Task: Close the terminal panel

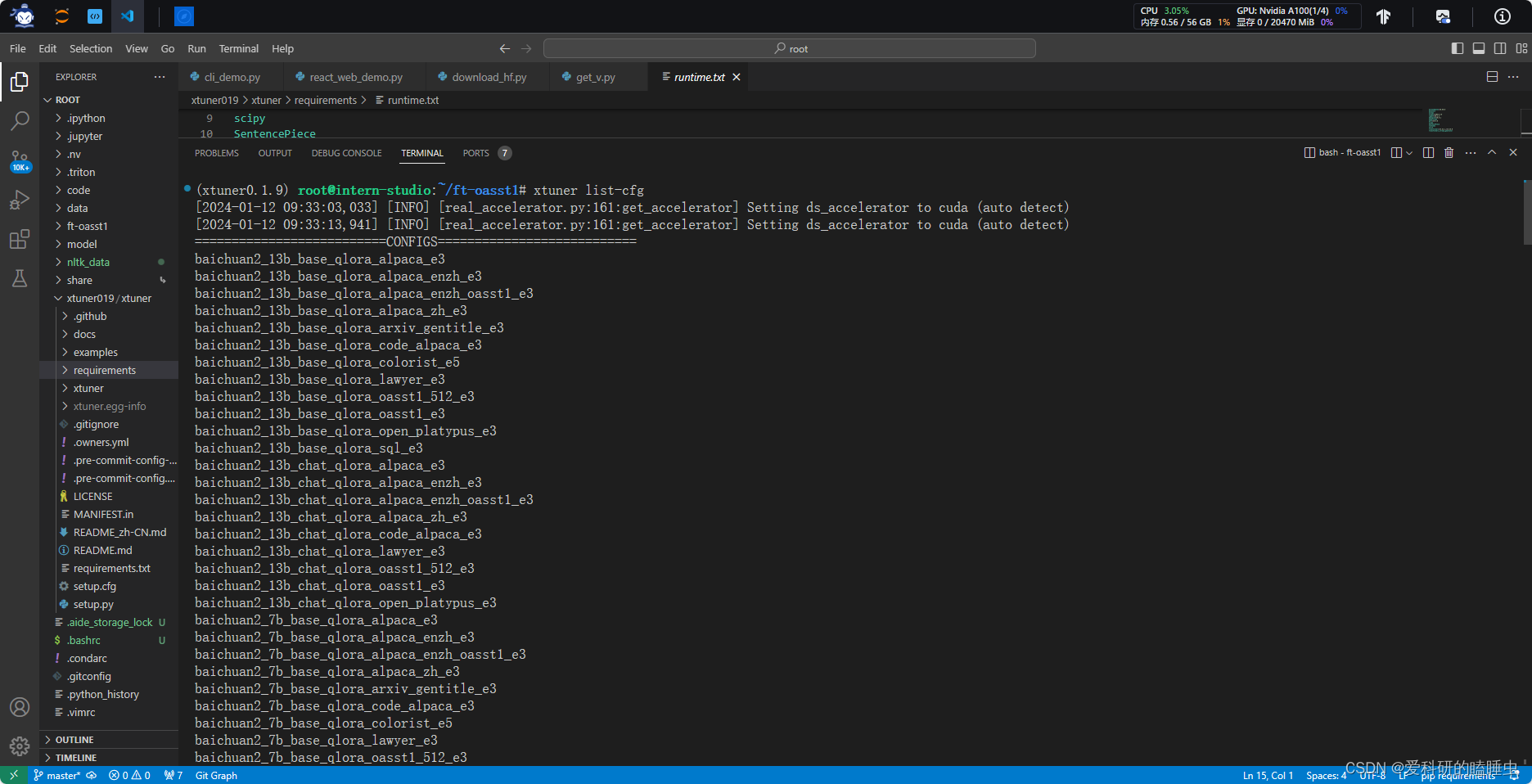Action: tap(1513, 153)
